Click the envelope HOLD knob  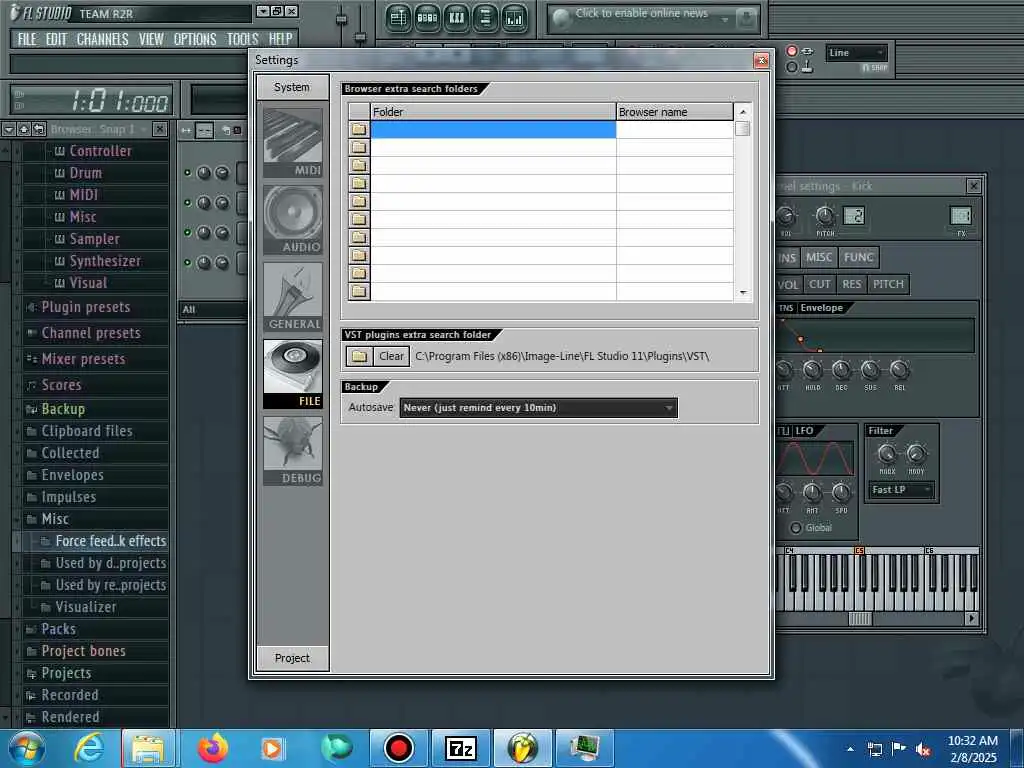(812, 370)
